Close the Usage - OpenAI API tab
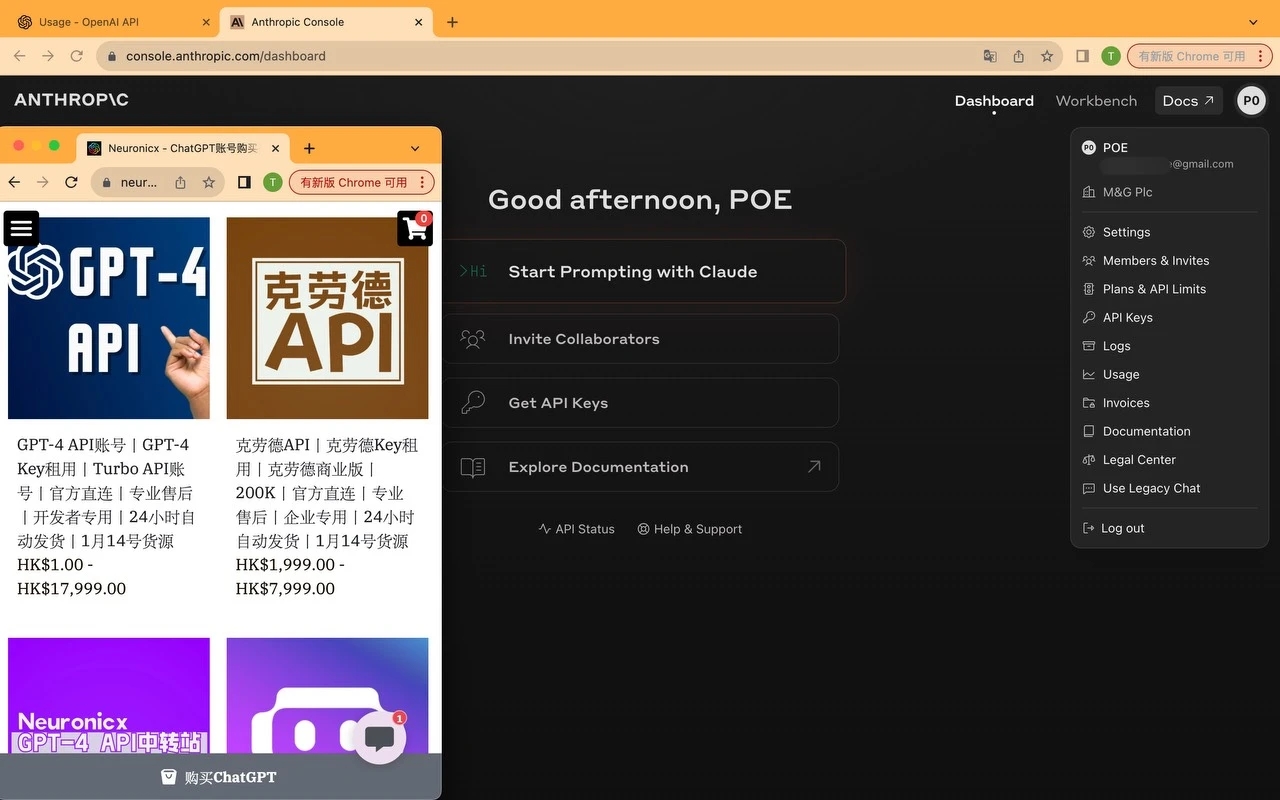Viewport: 1280px width, 800px height. point(206,22)
